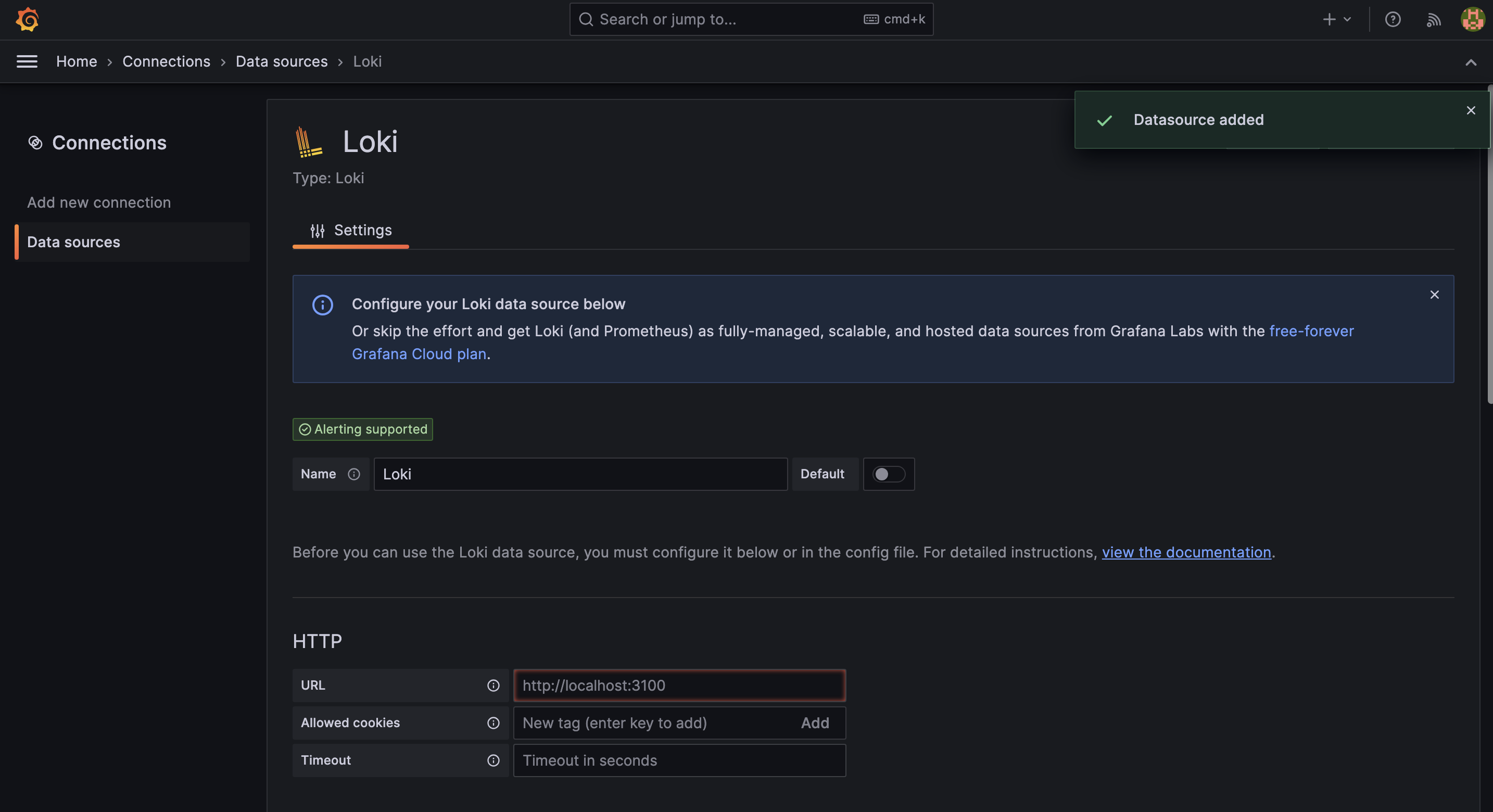Open the Grafana Cloud plan link

click(419, 353)
